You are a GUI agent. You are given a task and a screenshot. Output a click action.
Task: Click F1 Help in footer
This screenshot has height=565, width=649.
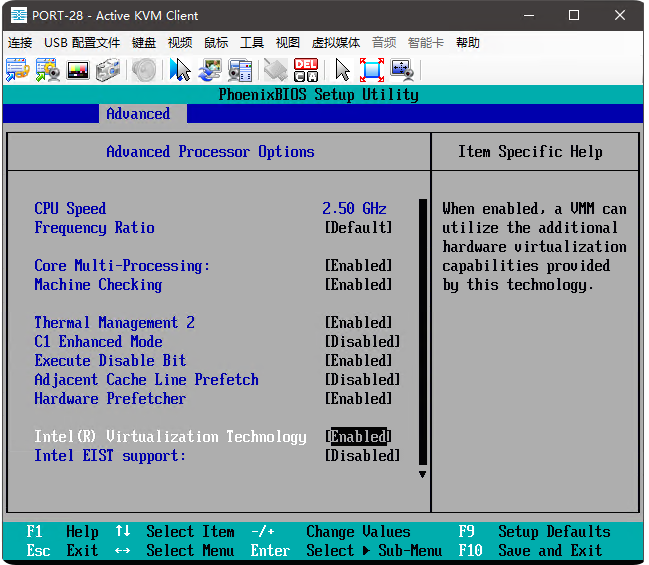[62, 531]
